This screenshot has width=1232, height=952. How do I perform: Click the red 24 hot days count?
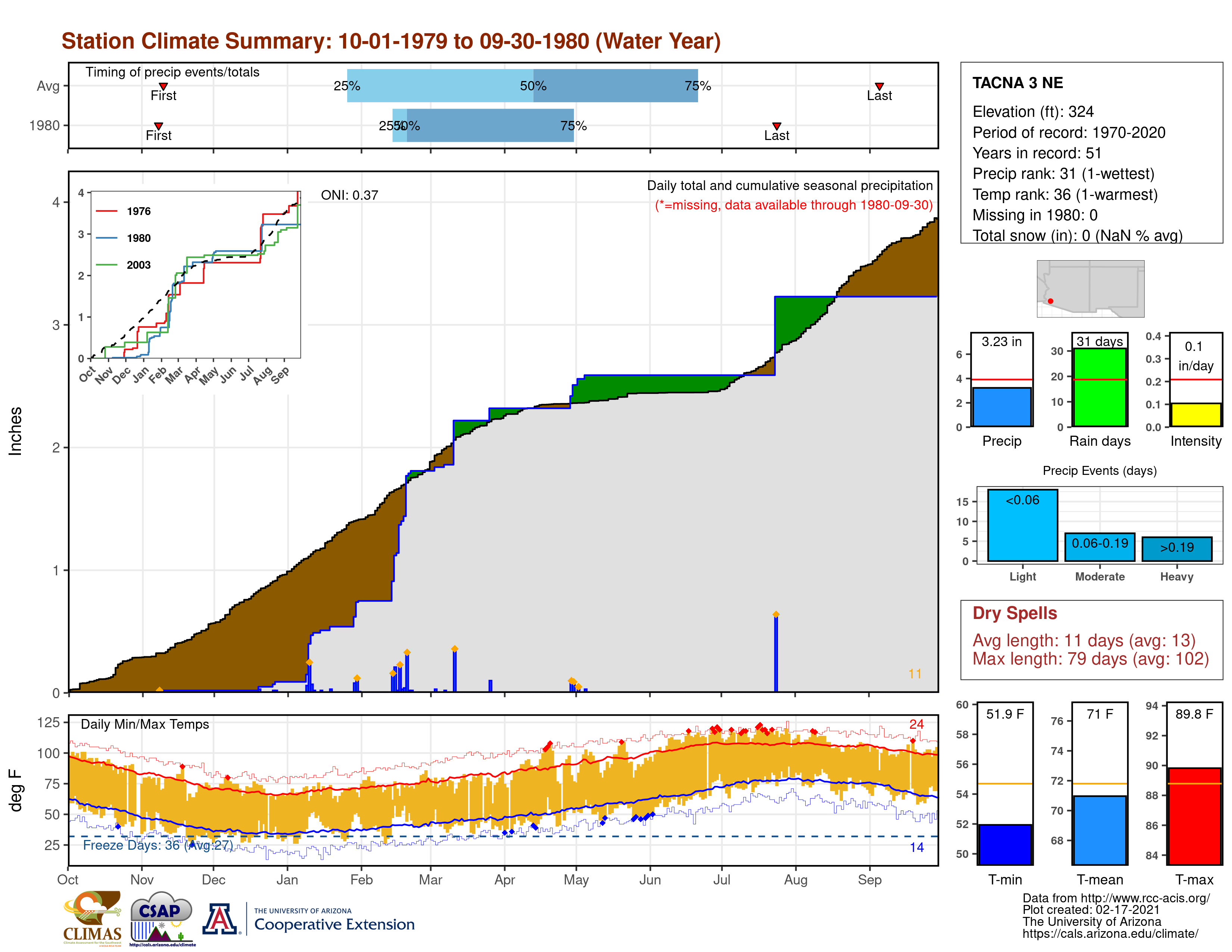[916, 724]
